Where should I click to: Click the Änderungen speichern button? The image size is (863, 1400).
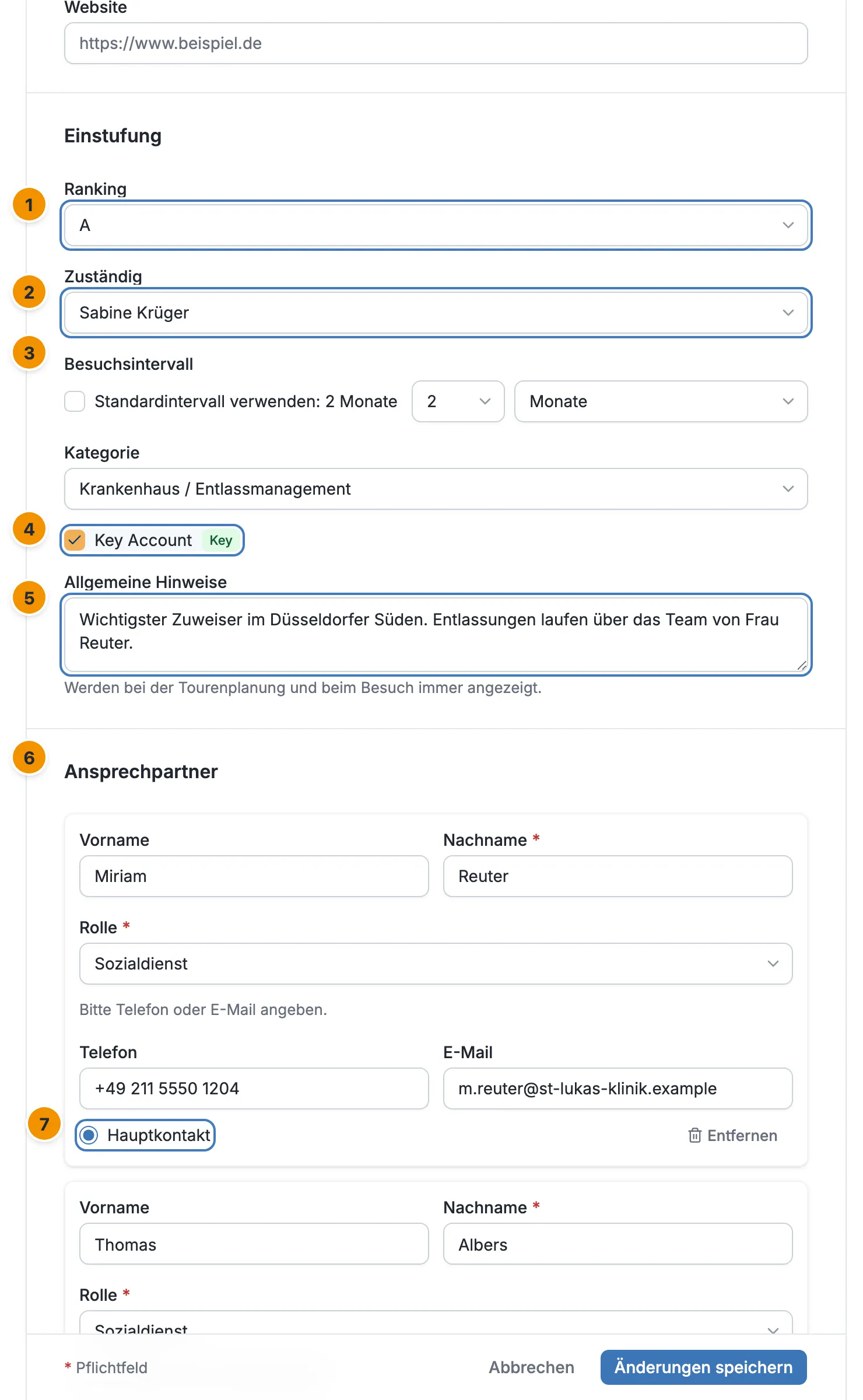[704, 1367]
